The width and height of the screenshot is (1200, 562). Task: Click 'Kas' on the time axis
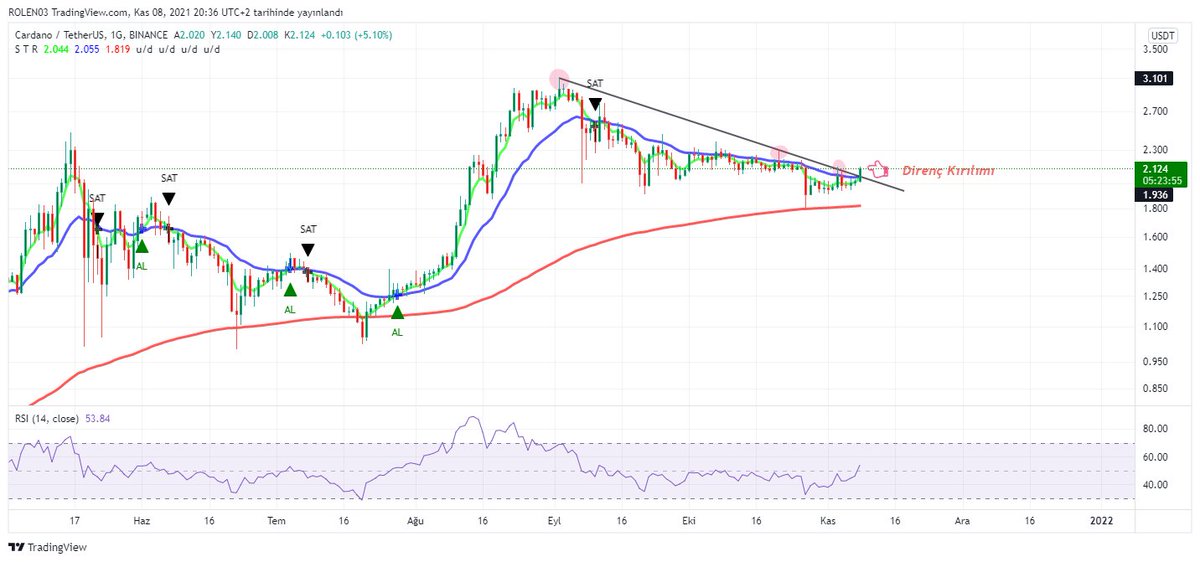click(x=827, y=521)
